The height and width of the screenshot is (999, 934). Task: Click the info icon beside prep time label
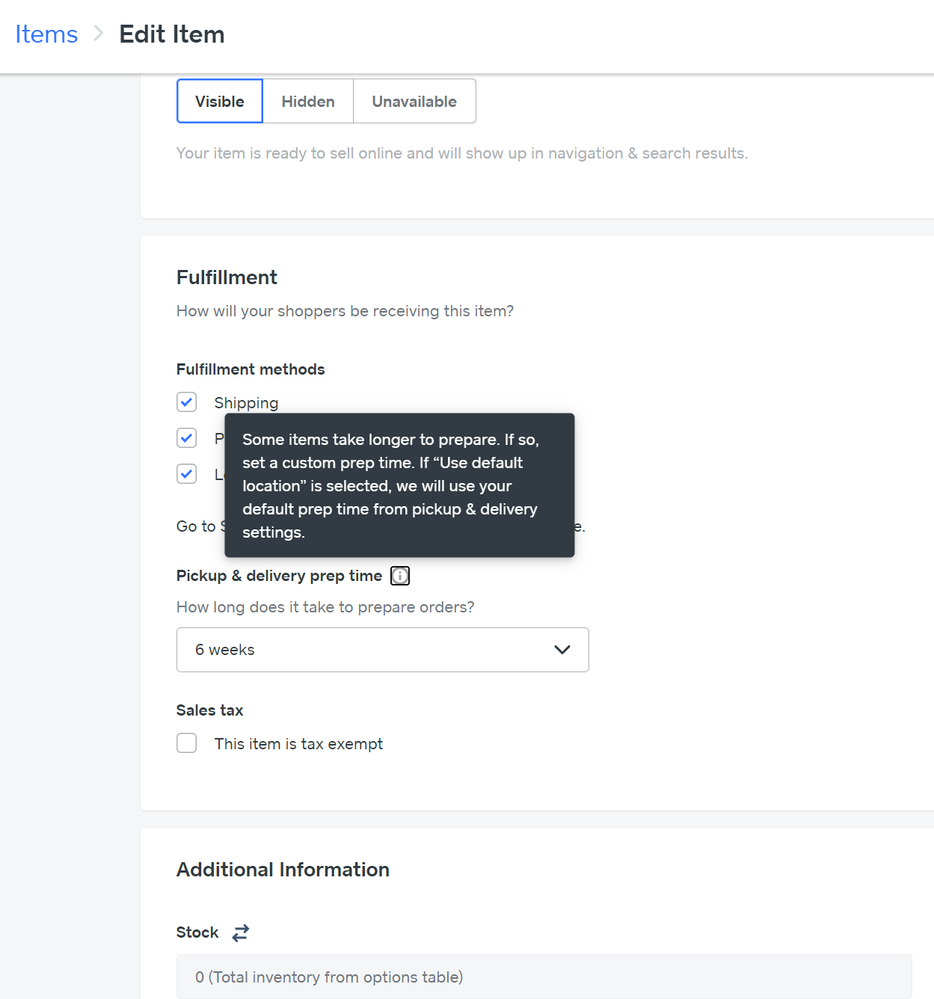(x=399, y=575)
